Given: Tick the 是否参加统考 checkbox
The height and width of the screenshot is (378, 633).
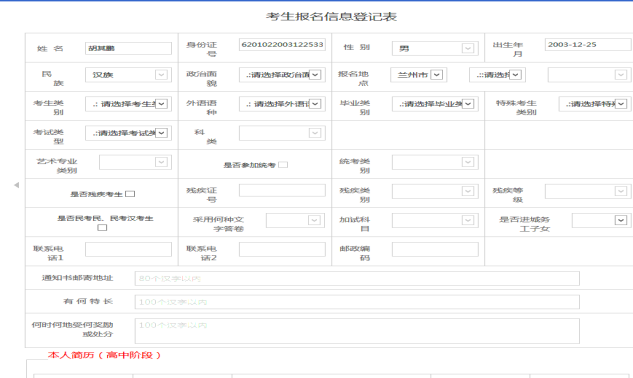Looking at the screenshot, I should (x=283, y=165).
